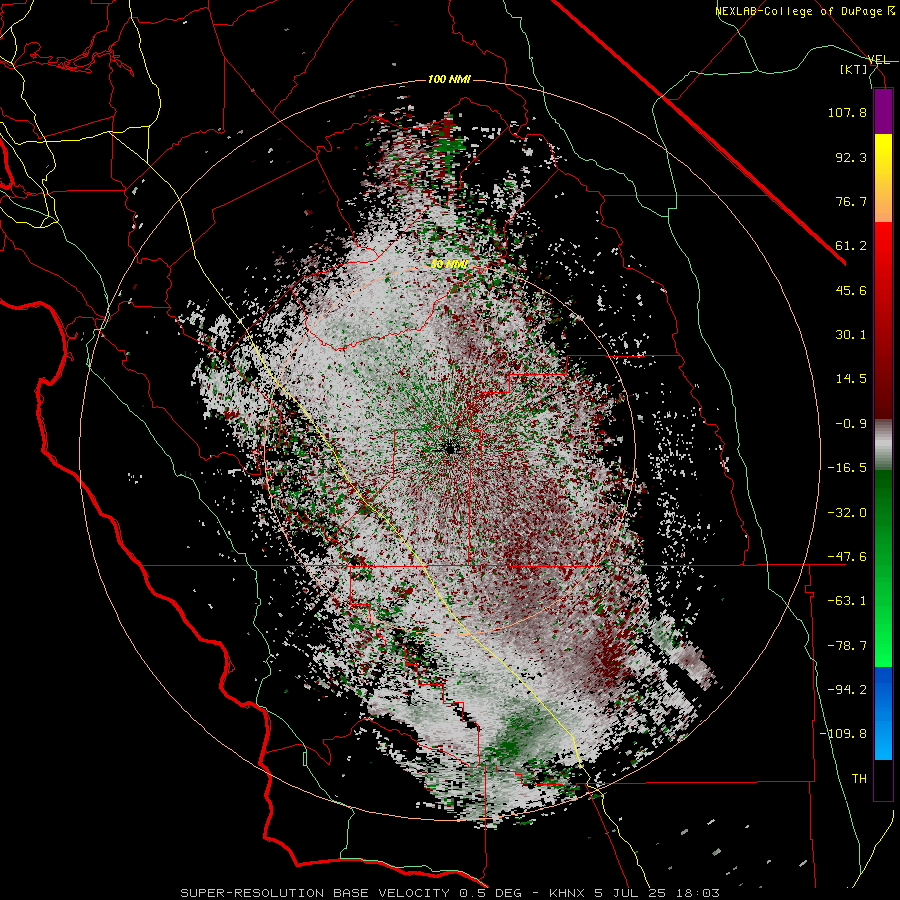Viewport: 900px width, 900px height.
Task: Click the TH legend label
Action: (x=859, y=779)
